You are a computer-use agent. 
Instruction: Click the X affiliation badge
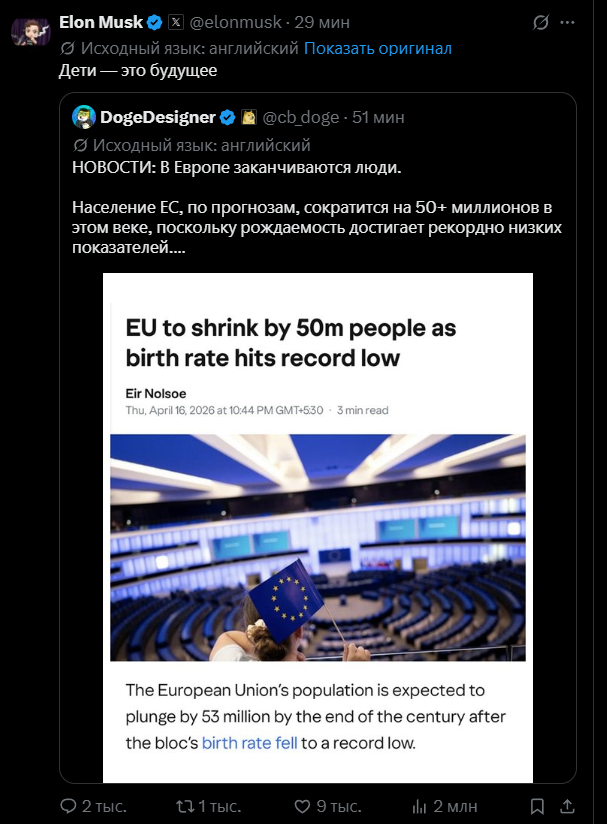point(176,22)
